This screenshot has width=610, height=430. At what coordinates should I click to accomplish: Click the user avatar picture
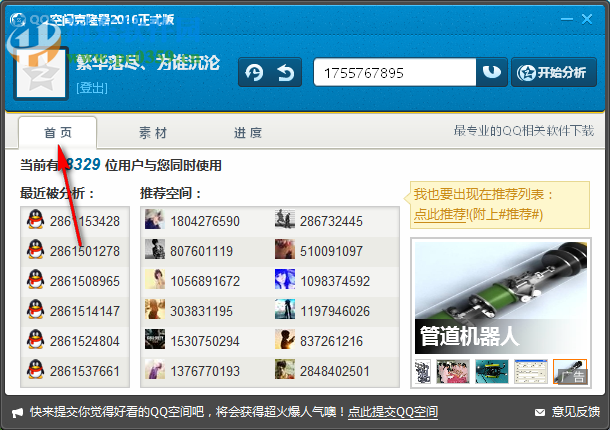click(41, 73)
